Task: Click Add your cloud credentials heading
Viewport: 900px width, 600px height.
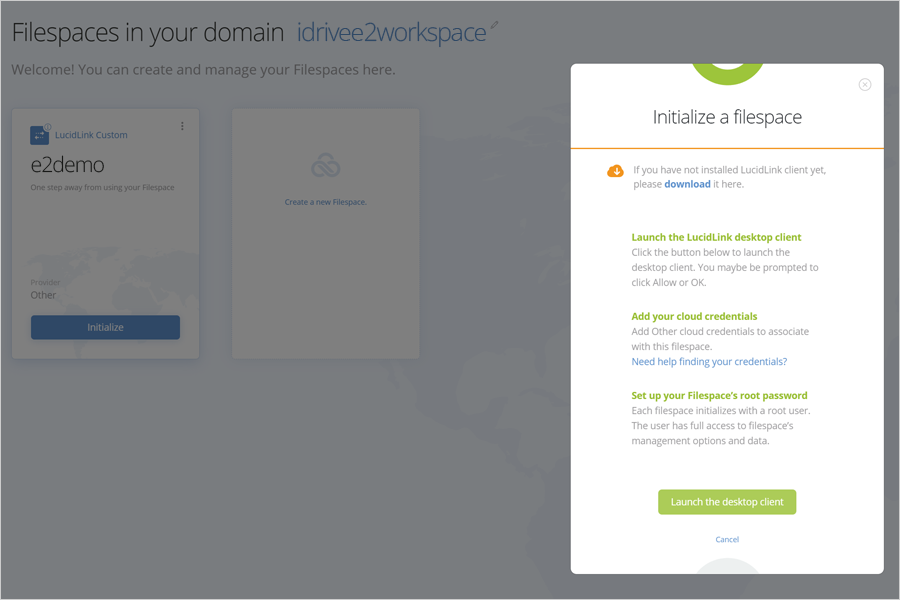Action: 694,316
